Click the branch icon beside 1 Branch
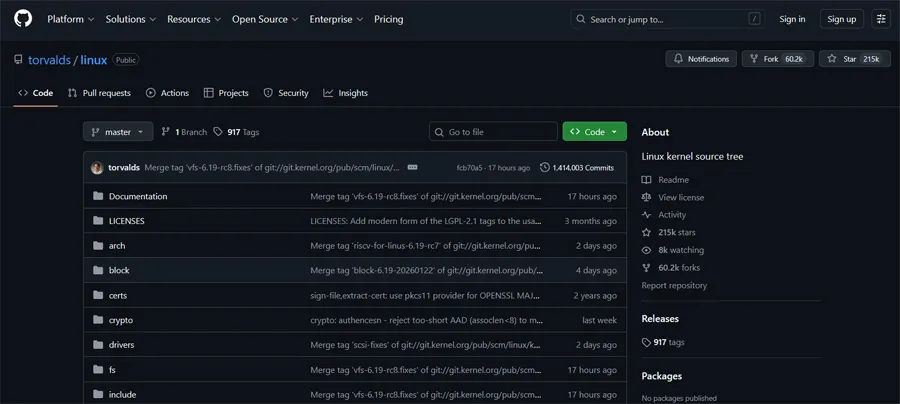Image resolution: width=900 pixels, height=404 pixels. 165,132
